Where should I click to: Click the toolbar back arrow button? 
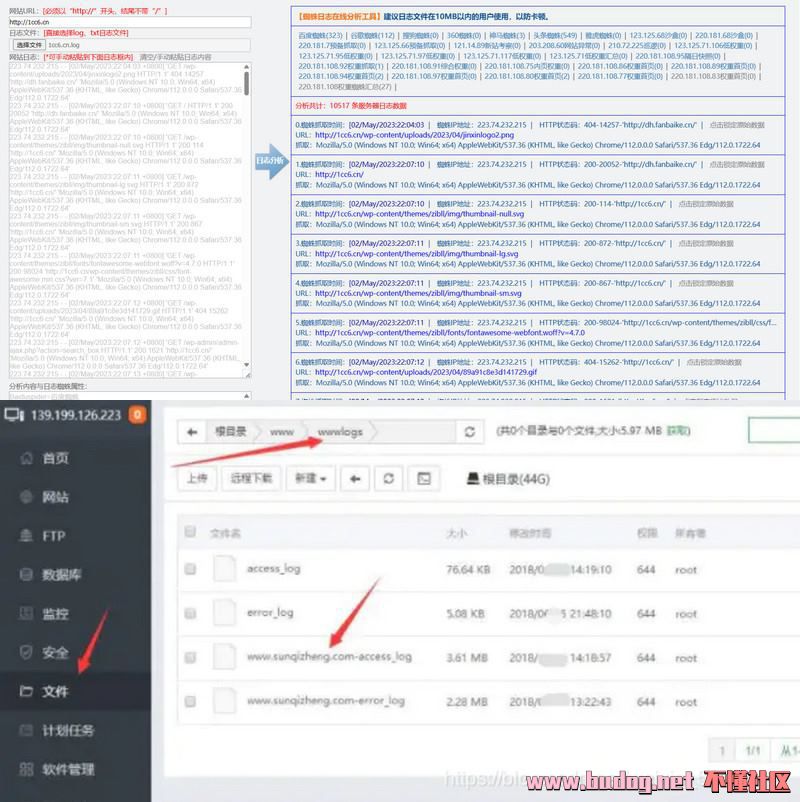355,479
